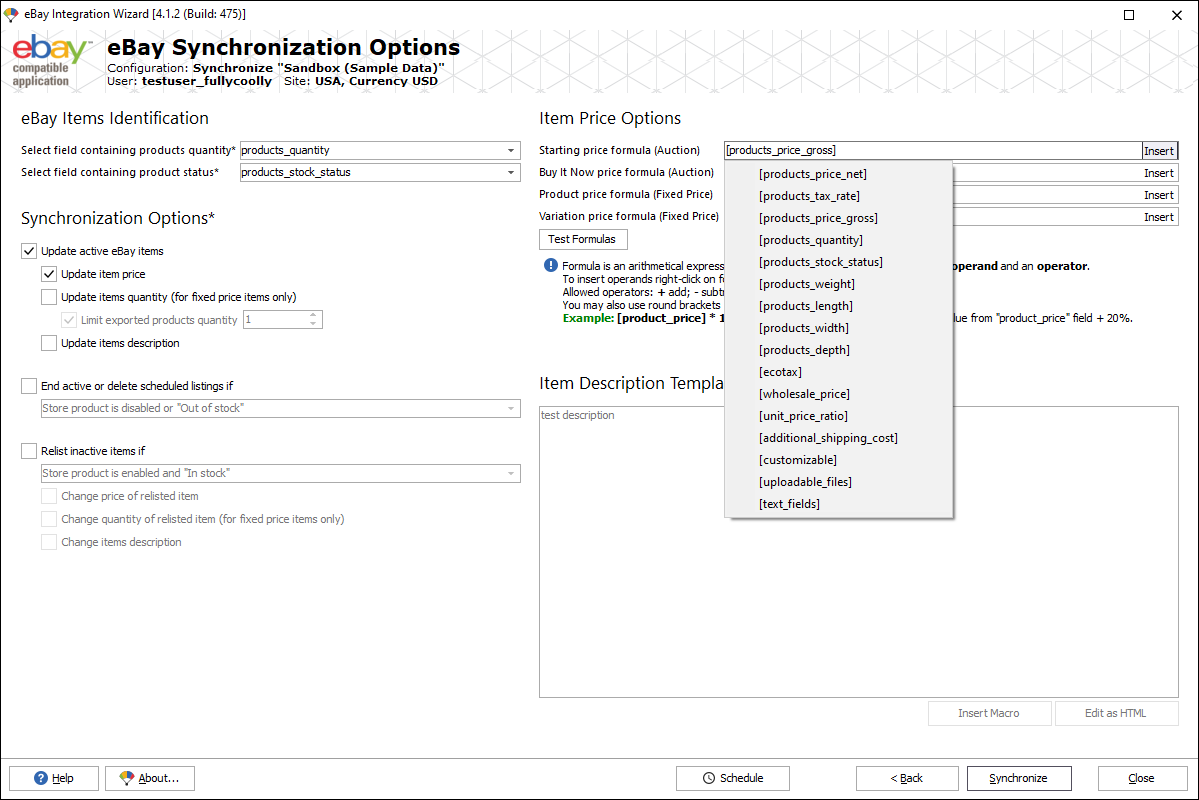Click the item description template text area
1199x800 pixels.
point(859,551)
